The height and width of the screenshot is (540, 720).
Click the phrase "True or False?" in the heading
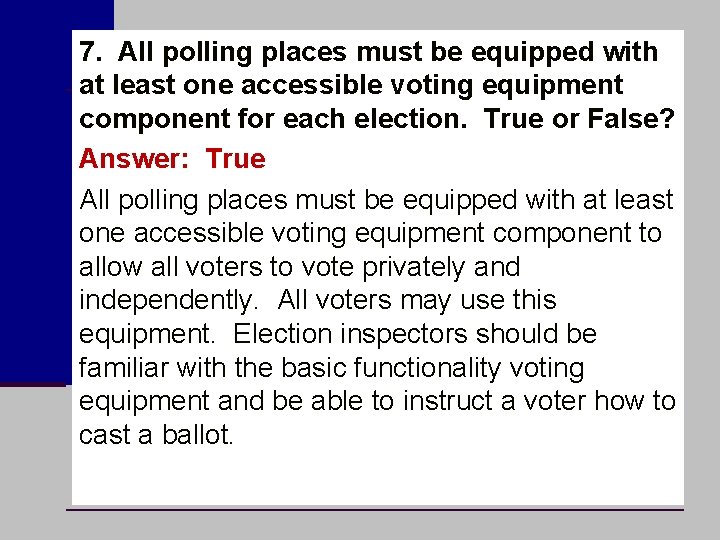(x=579, y=118)
